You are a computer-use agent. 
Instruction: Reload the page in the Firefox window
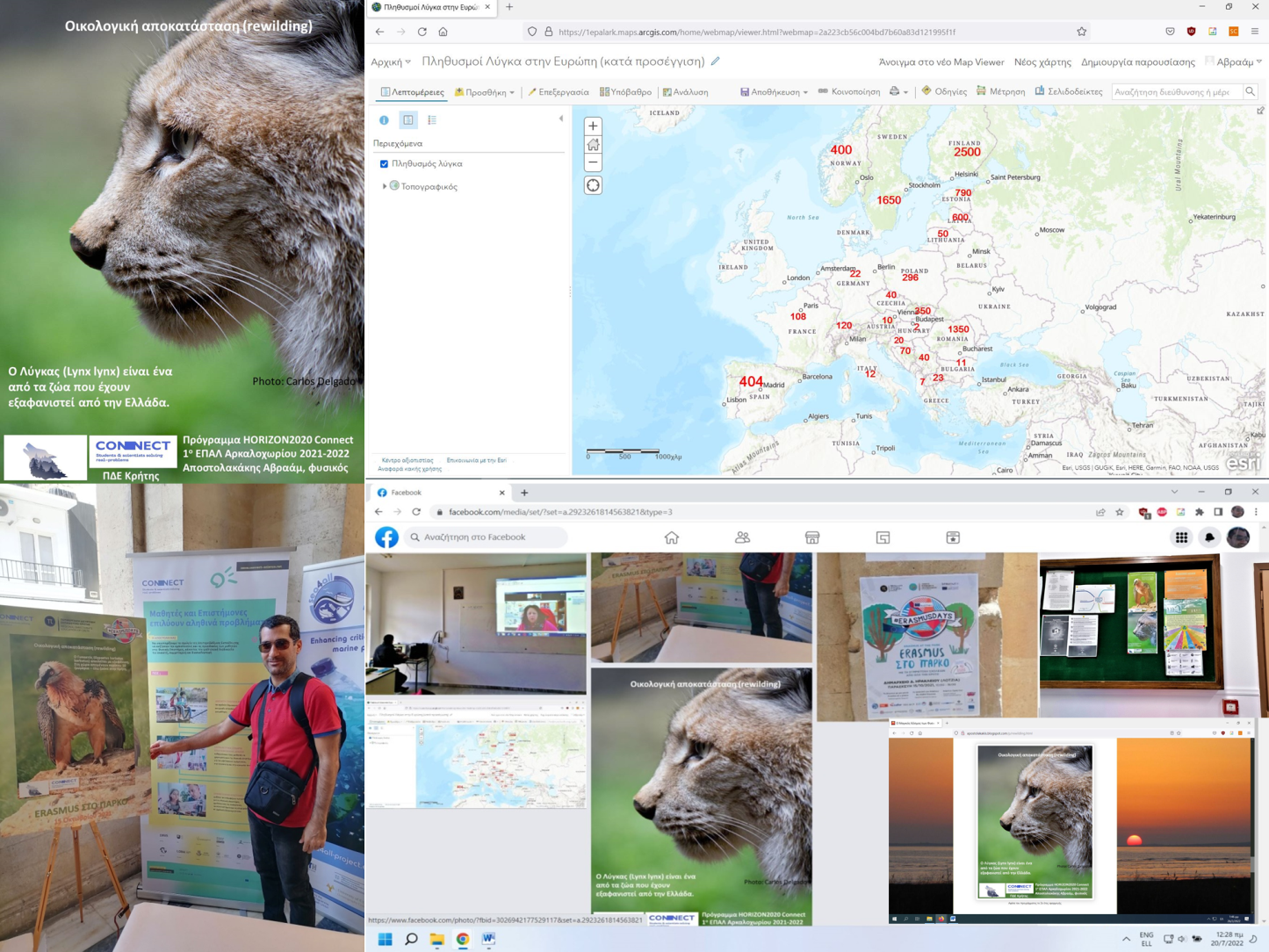tap(422, 32)
